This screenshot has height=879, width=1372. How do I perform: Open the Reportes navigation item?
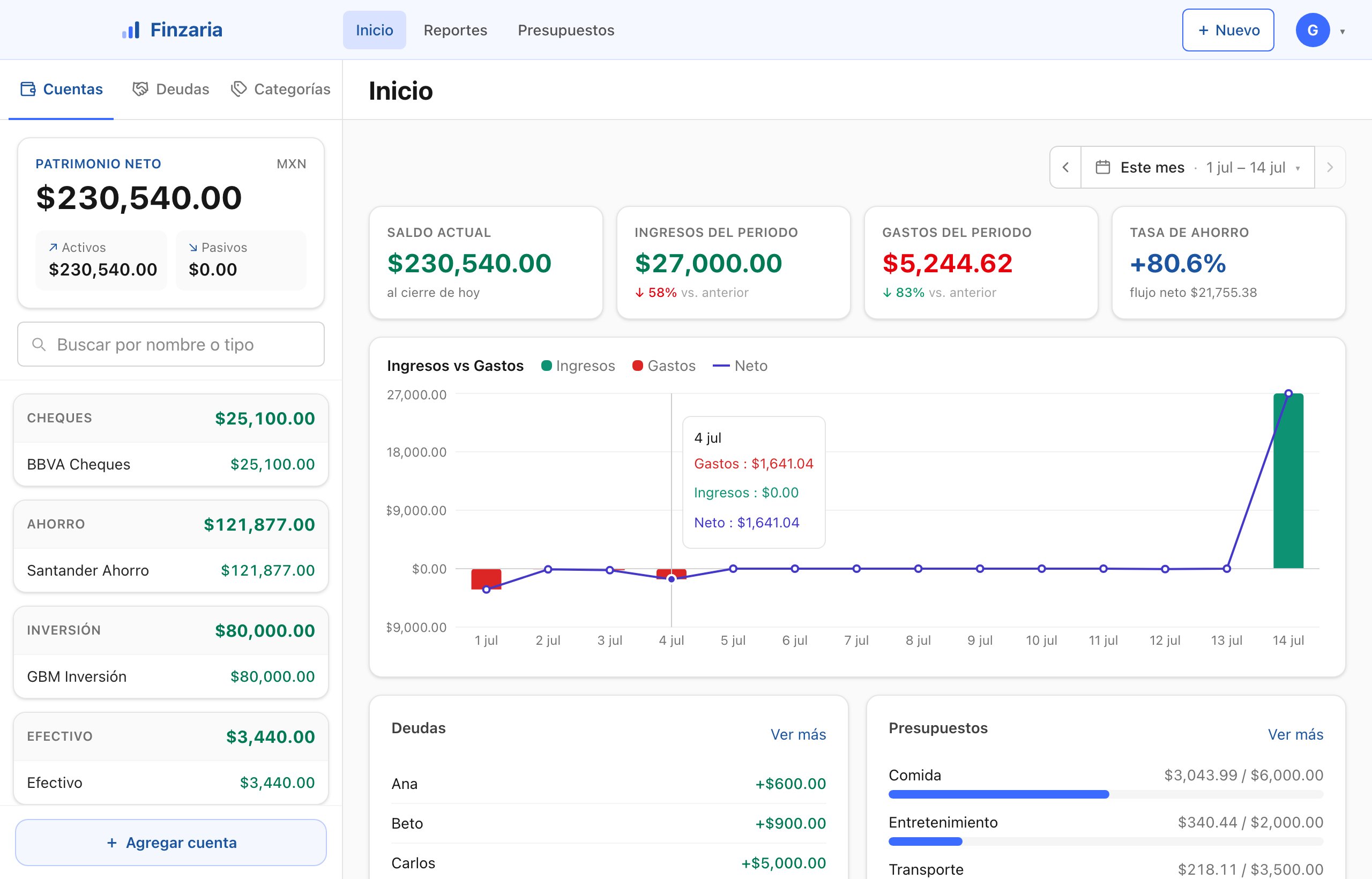456,30
